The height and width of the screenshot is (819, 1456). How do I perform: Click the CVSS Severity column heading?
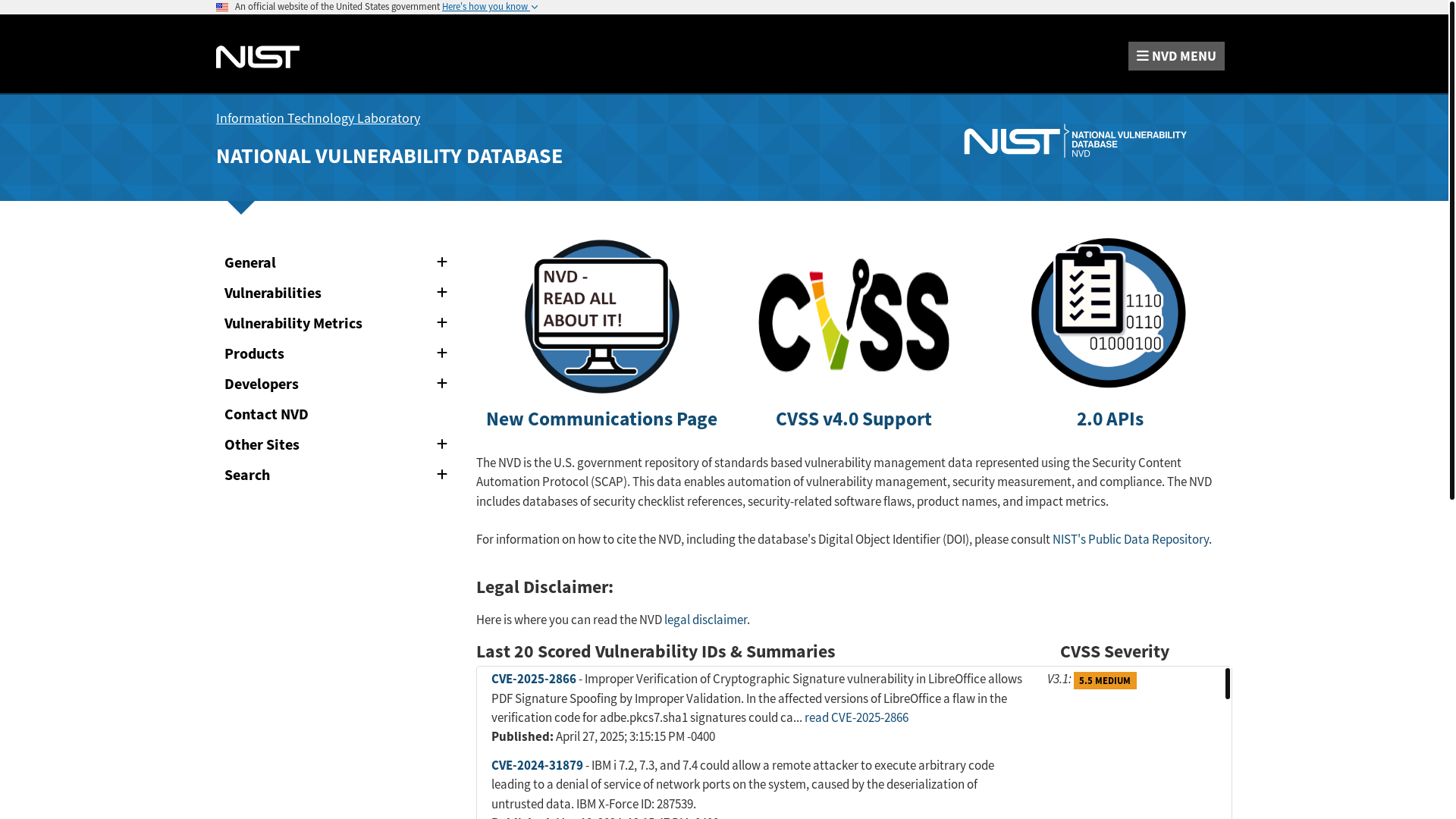pyautogui.click(x=1114, y=651)
